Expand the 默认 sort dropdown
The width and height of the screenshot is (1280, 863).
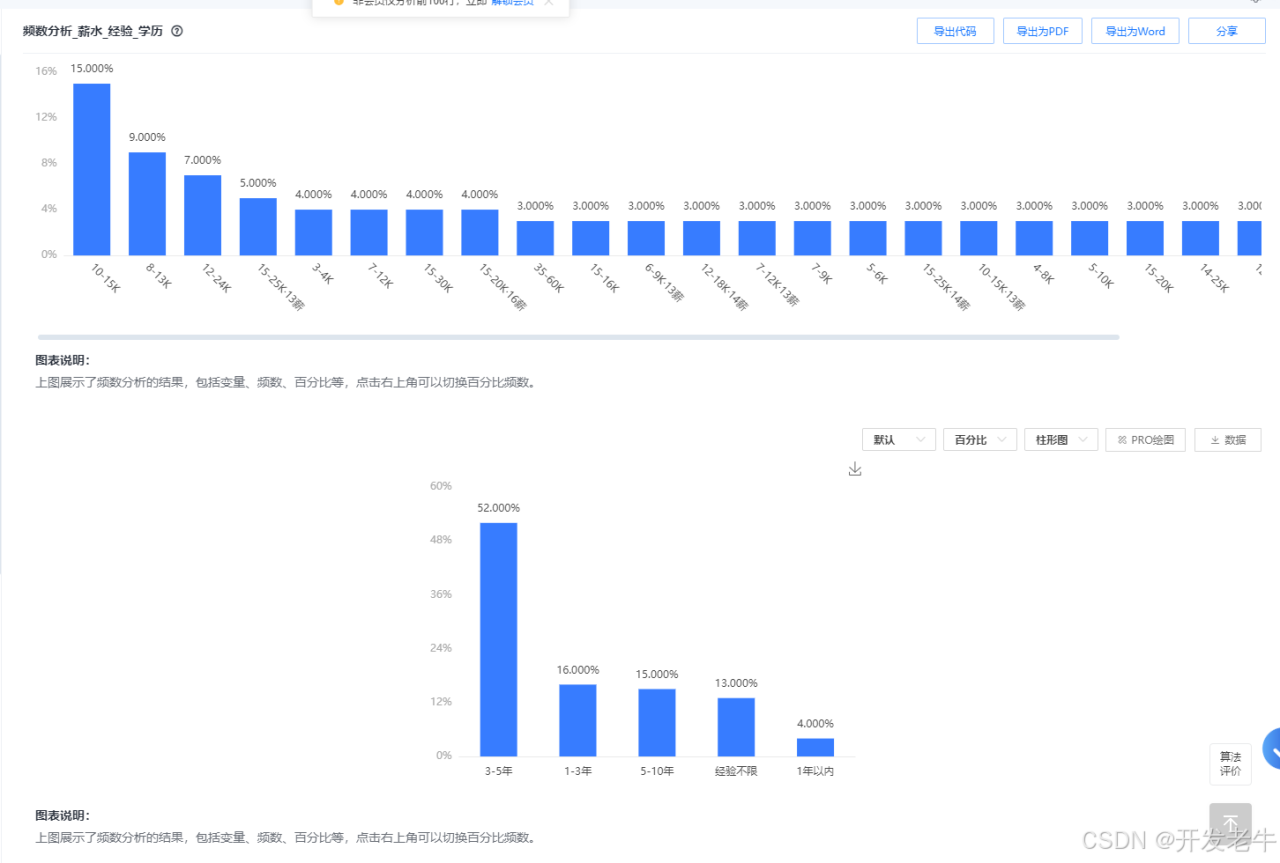coord(898,440)
